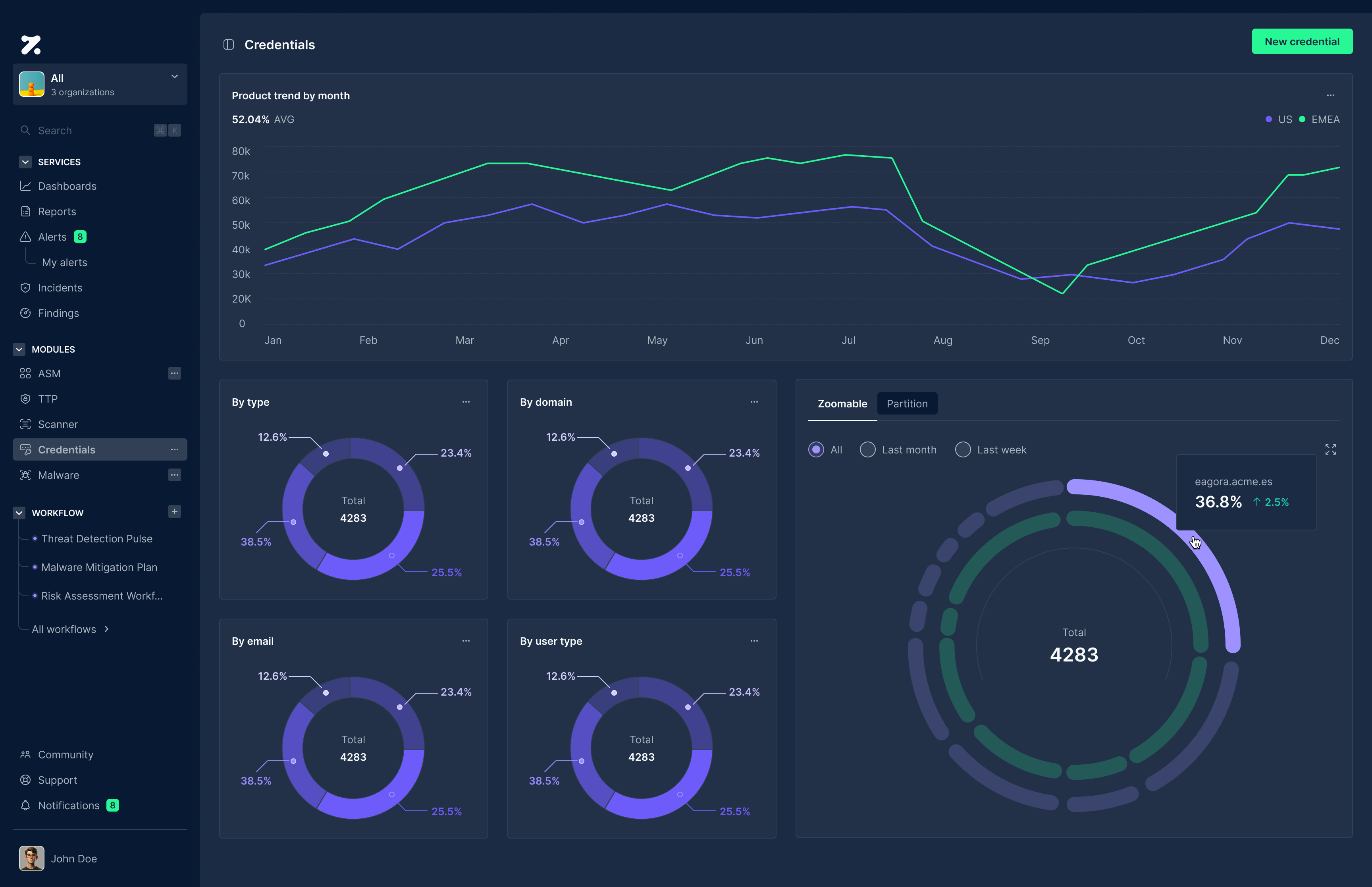Click the Alerts warning triangle icon
This screenshot has width=1372, height=887.
click(x=25, y=237)
